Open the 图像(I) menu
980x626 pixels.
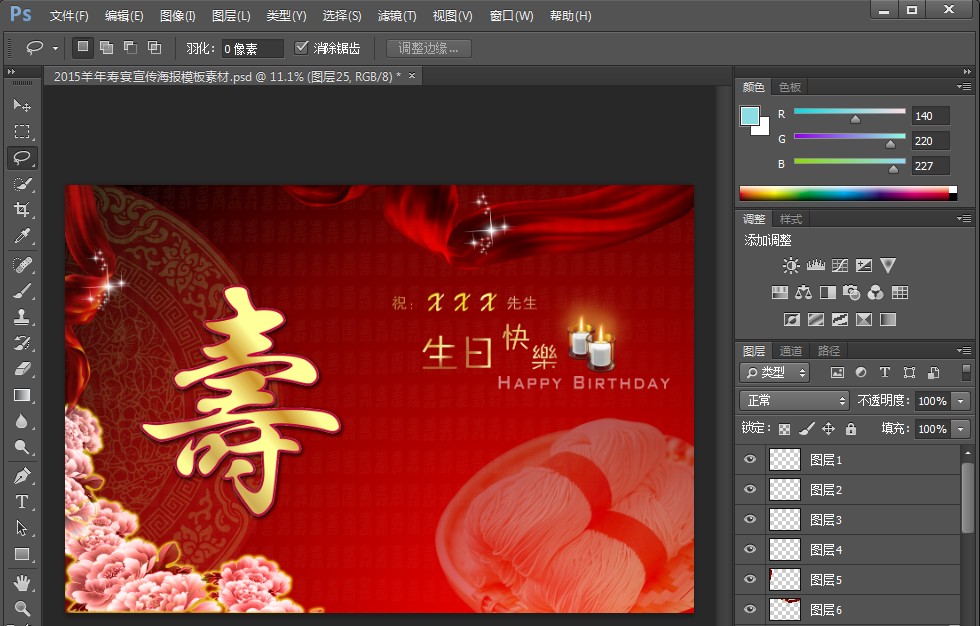pos(178,16)
